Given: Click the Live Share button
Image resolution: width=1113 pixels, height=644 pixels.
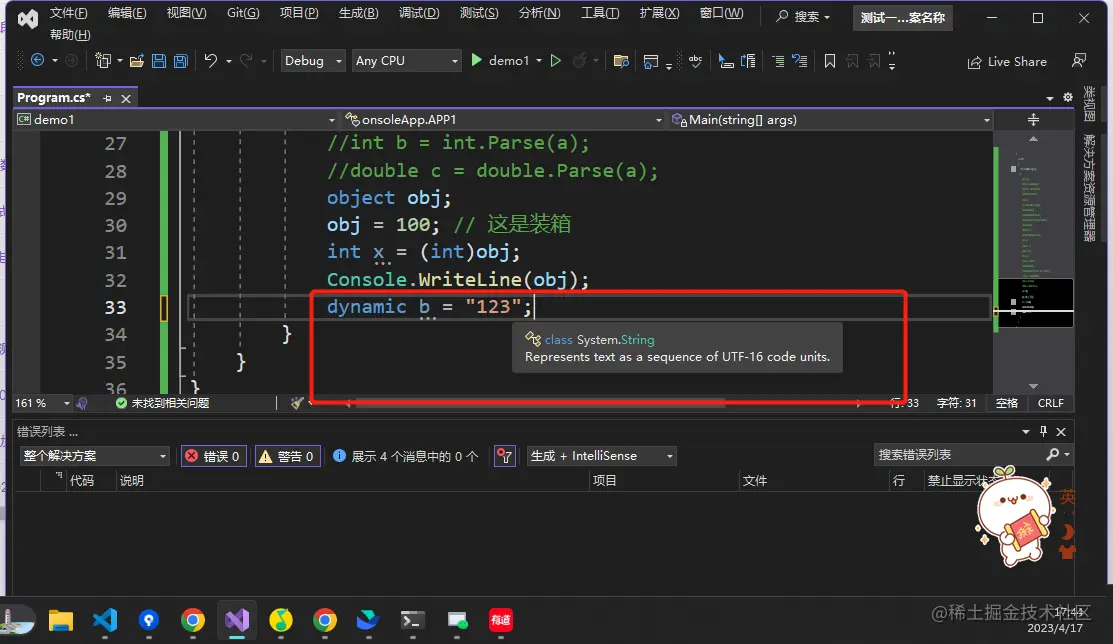Looking at the screenshot, I should (1007, 62).
